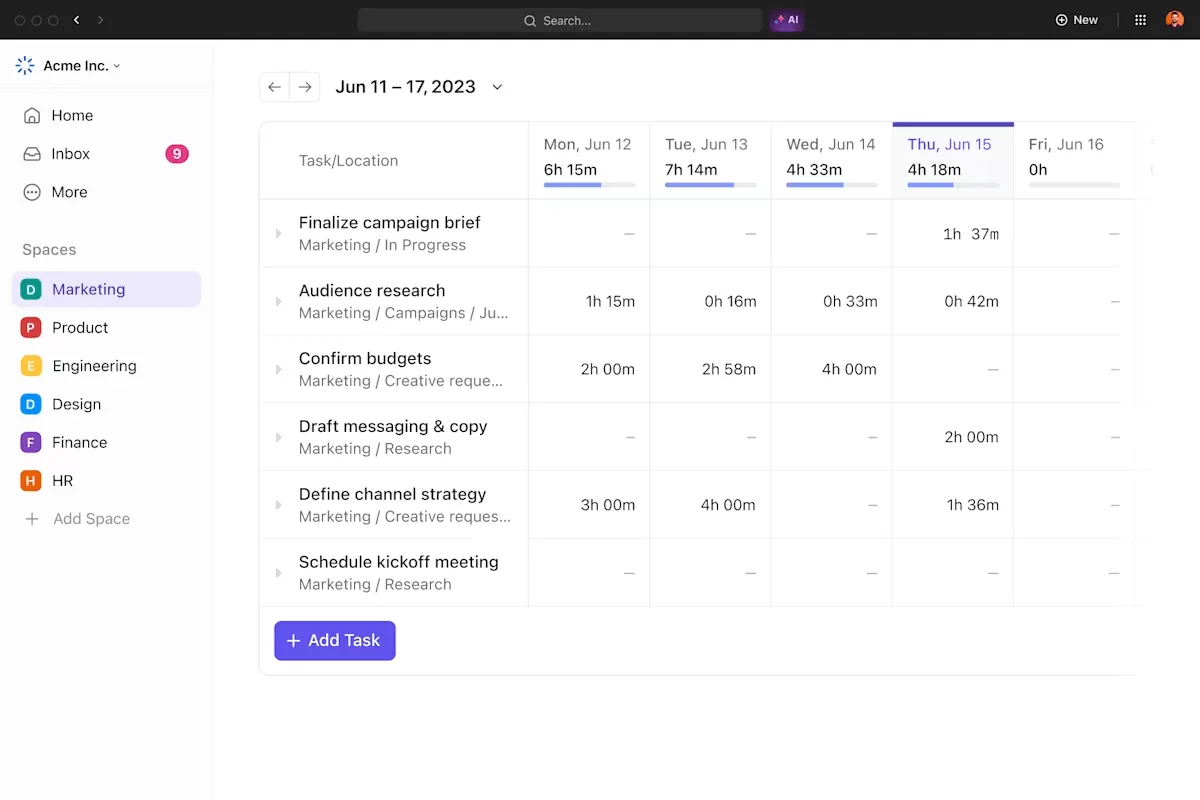Select the Fri, Jun 16 column header
This screenshot has width=1200, height=800.
(x=1074, y=160)
